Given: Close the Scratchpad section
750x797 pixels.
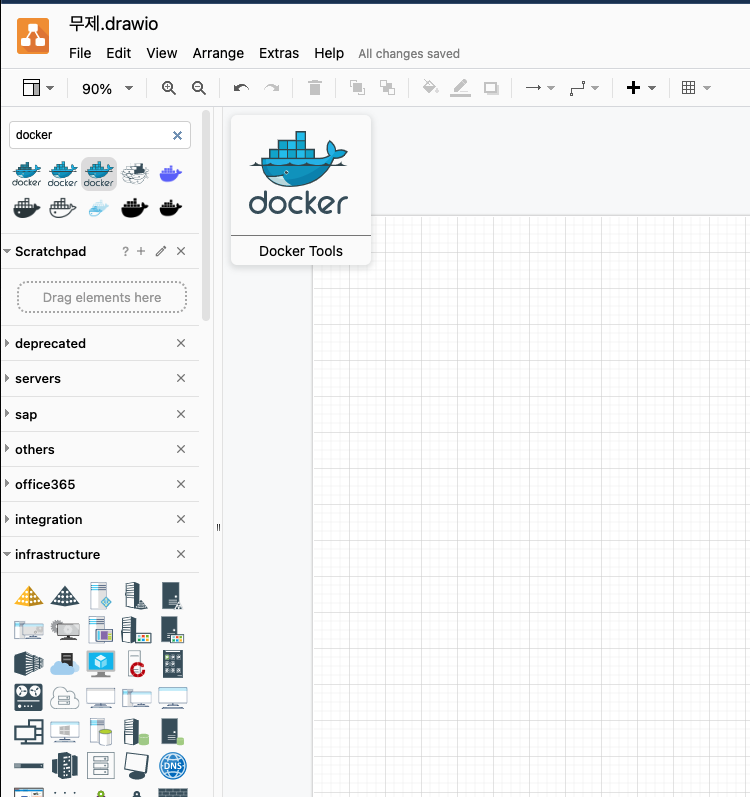Looking at the screenshot, I should (181, 251).
